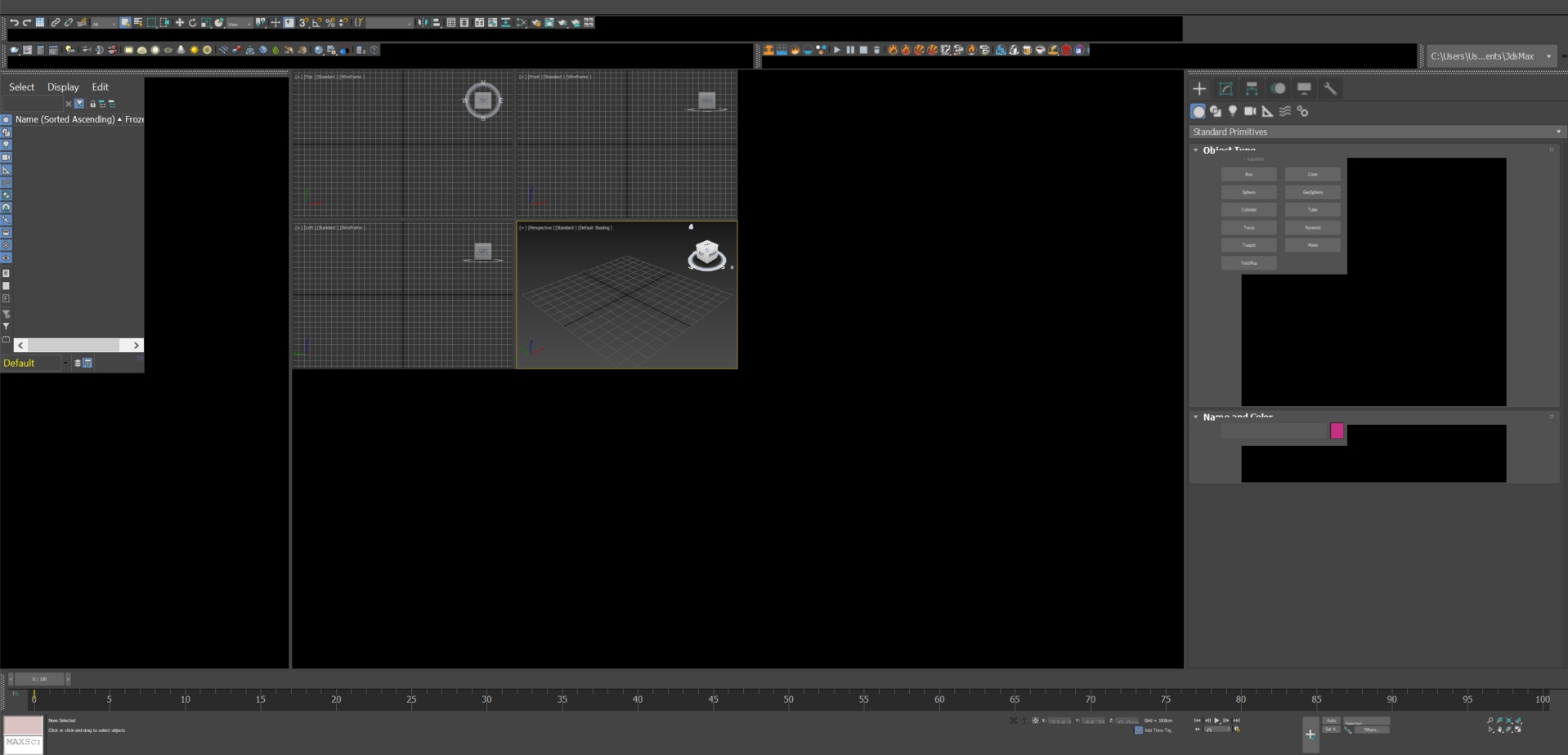Toggle the AutoGrid checkbox
Screen dimensions: 1568x755
pyautogui.click(x=1244, y=159)
